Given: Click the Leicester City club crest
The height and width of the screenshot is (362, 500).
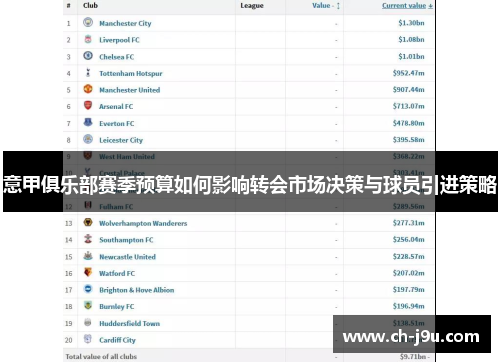Looking at the screenshot, I should click(88, 139).
